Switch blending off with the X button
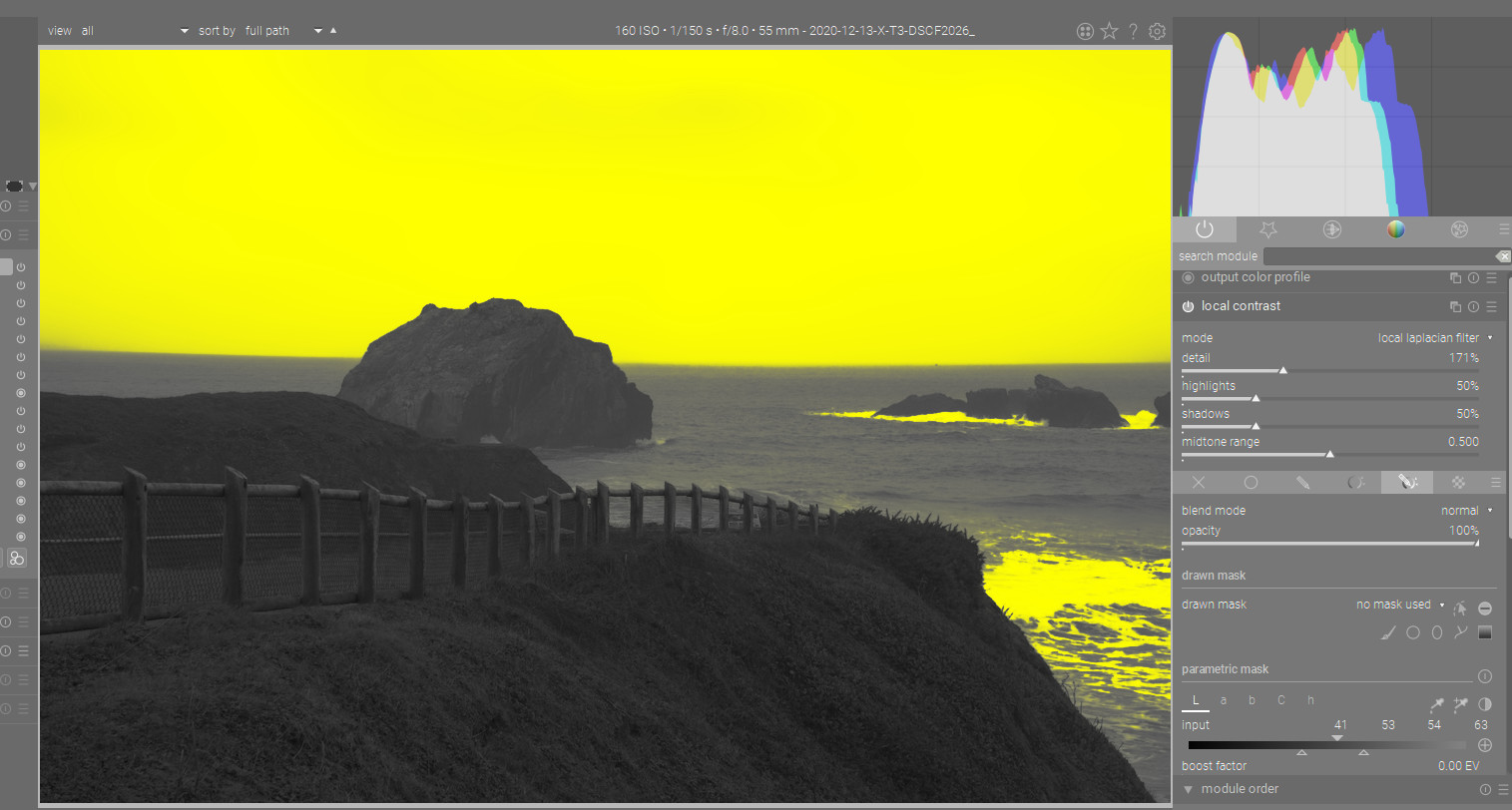Image resolution: width=1512 pixels, height=810 pixels. click(x=1199, y=483)
